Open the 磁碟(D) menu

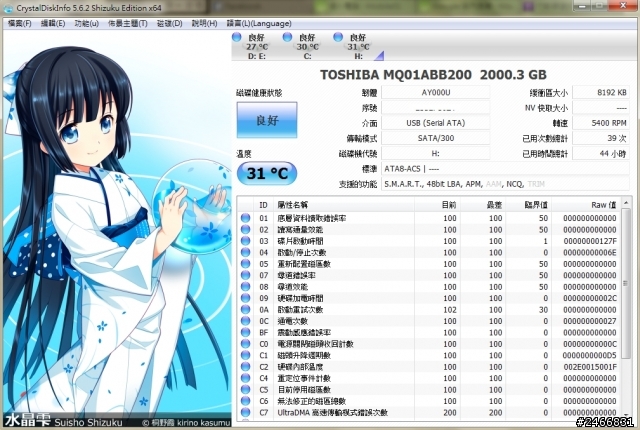coord(169,24)
